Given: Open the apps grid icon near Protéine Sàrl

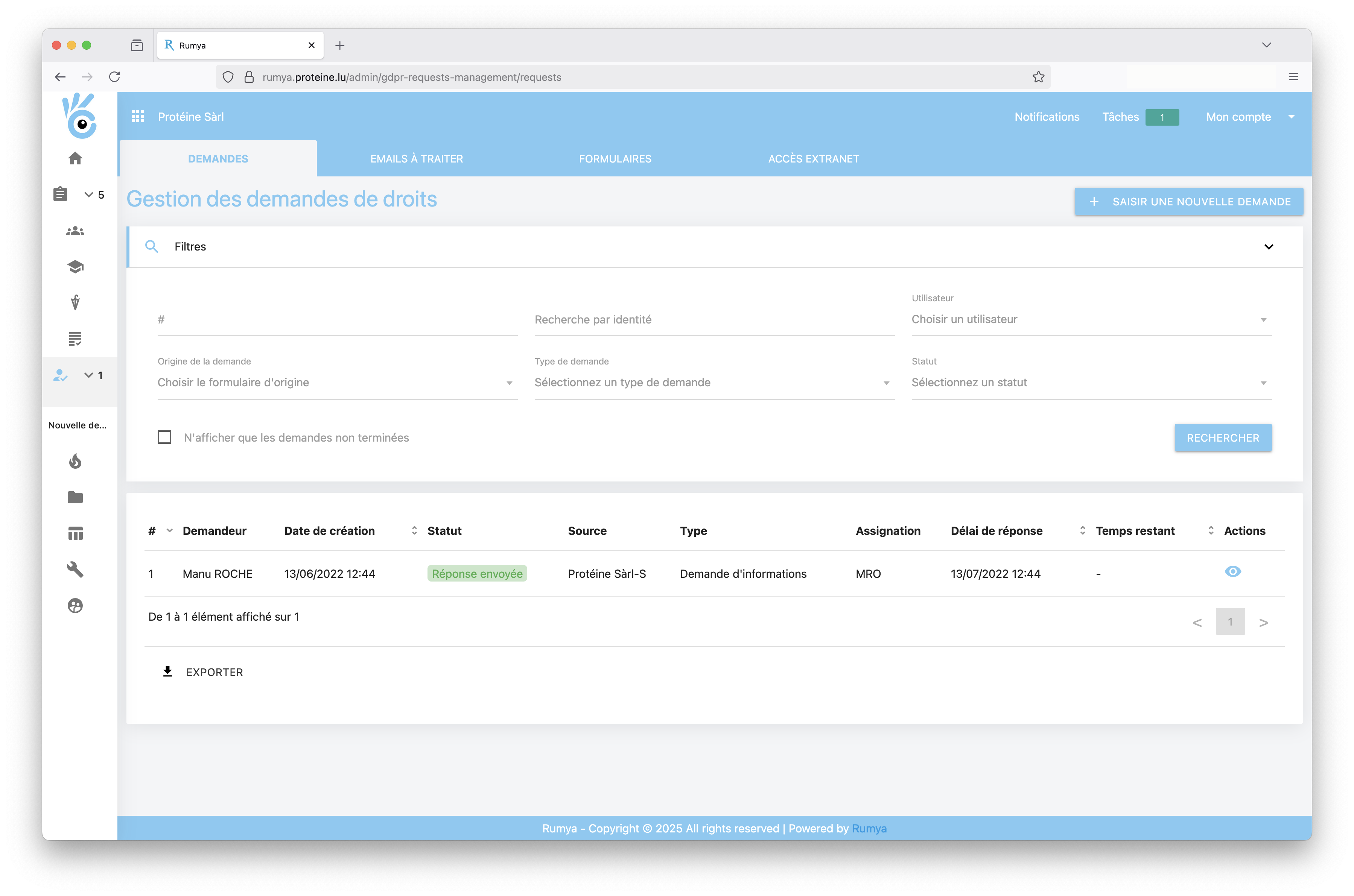Looking at the screenshot, I should (x=137, y=117).
